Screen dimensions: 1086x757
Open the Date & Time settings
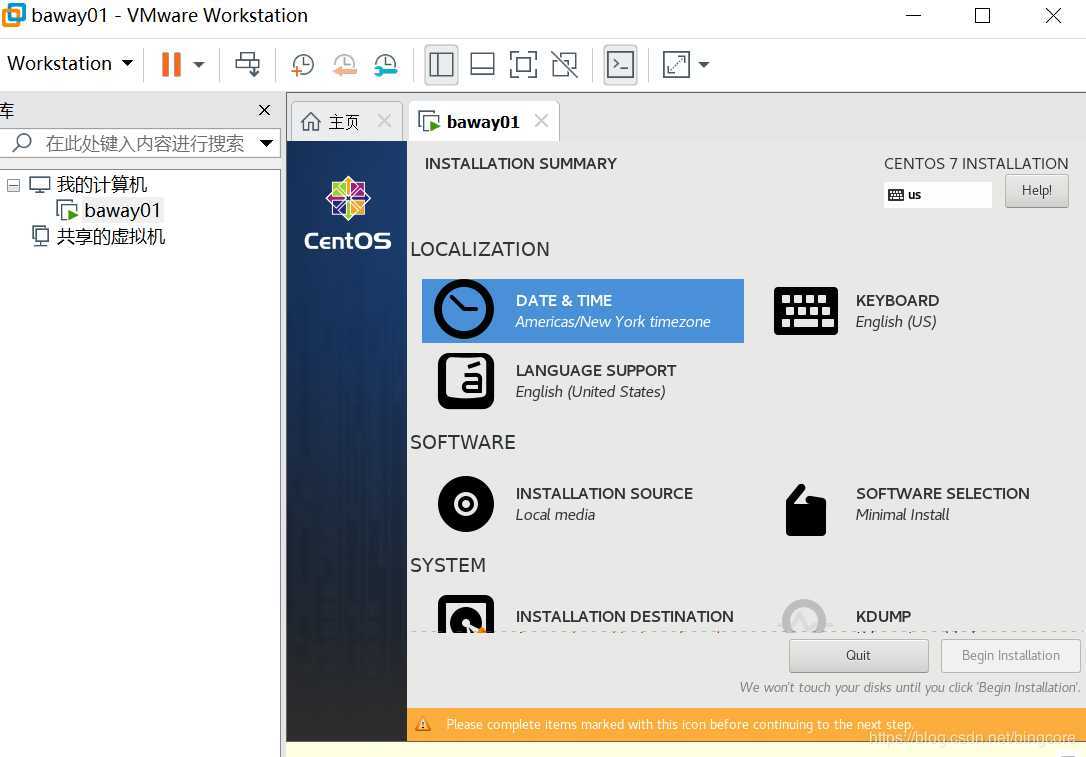pyautogui.click(x=582, y=311)
